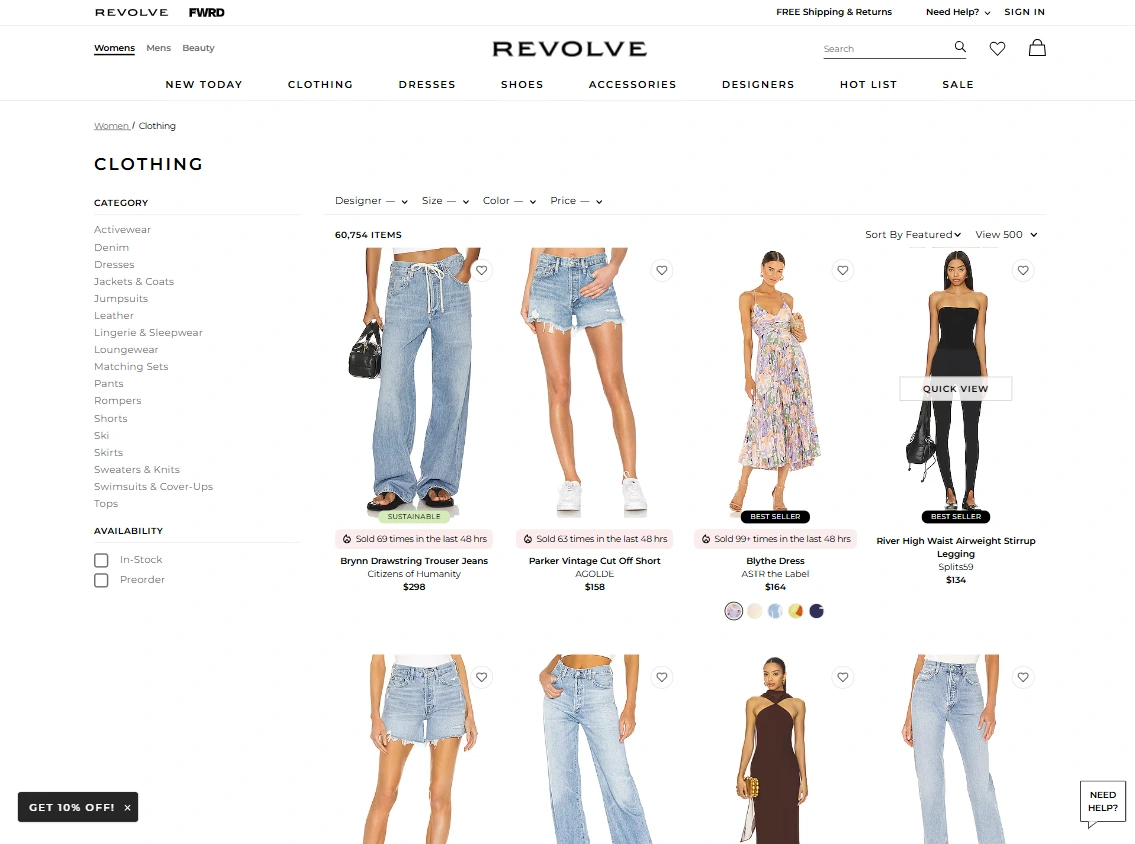Click the SIGN IN link
The height and width of the screenshot is (844, 1135).
[x=1024, y=12]
